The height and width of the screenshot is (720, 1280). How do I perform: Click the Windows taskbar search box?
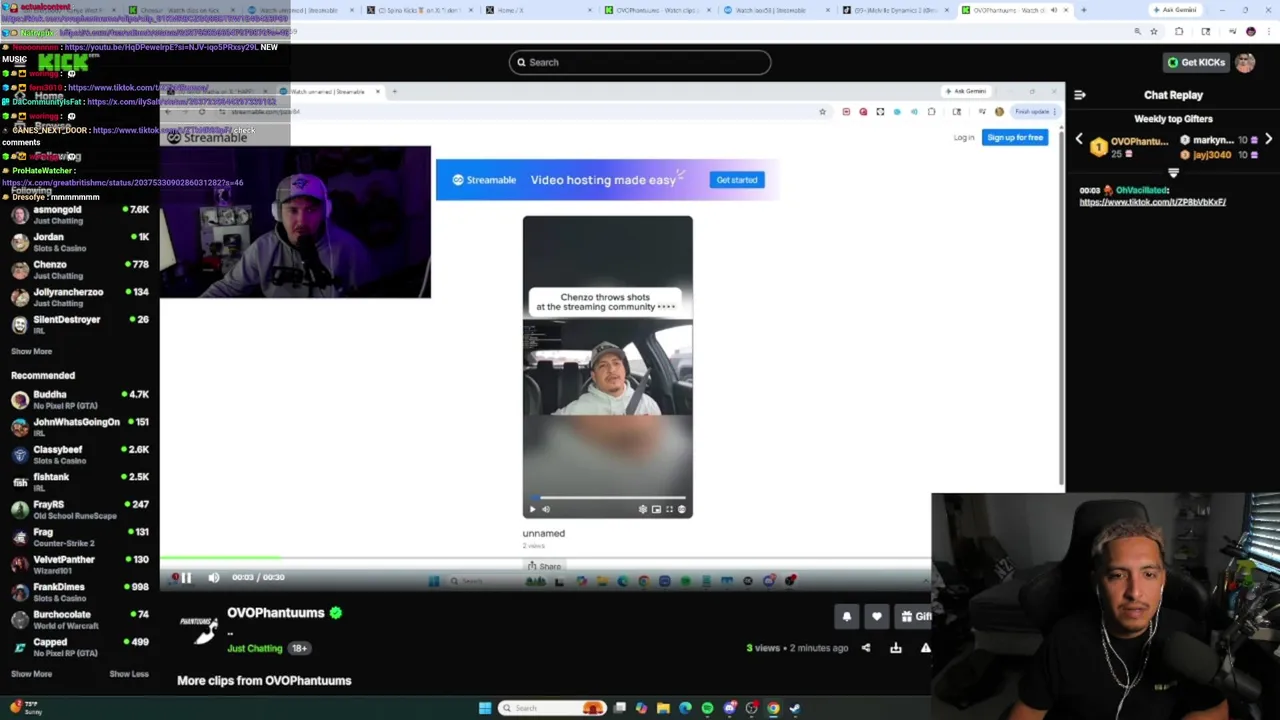553,708
